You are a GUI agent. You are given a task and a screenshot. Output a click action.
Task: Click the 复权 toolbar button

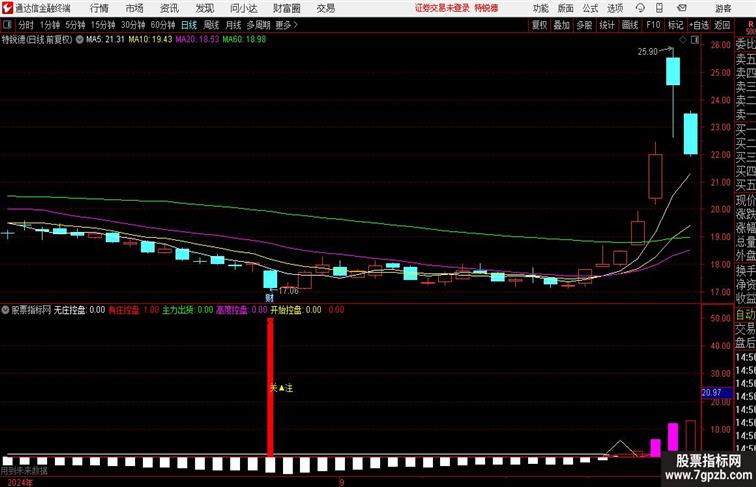[540, 25]
